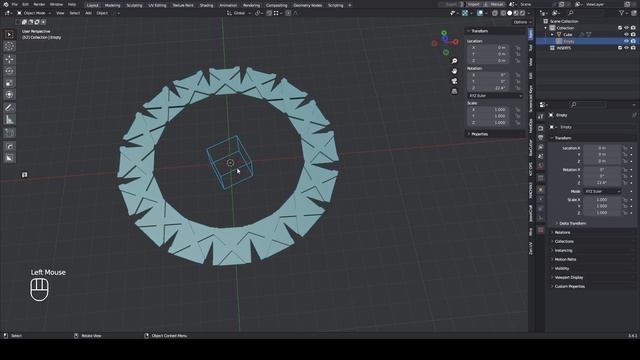Open the outliner filter funnel
This screenshot has height=360, width=640.
[622, 13]
